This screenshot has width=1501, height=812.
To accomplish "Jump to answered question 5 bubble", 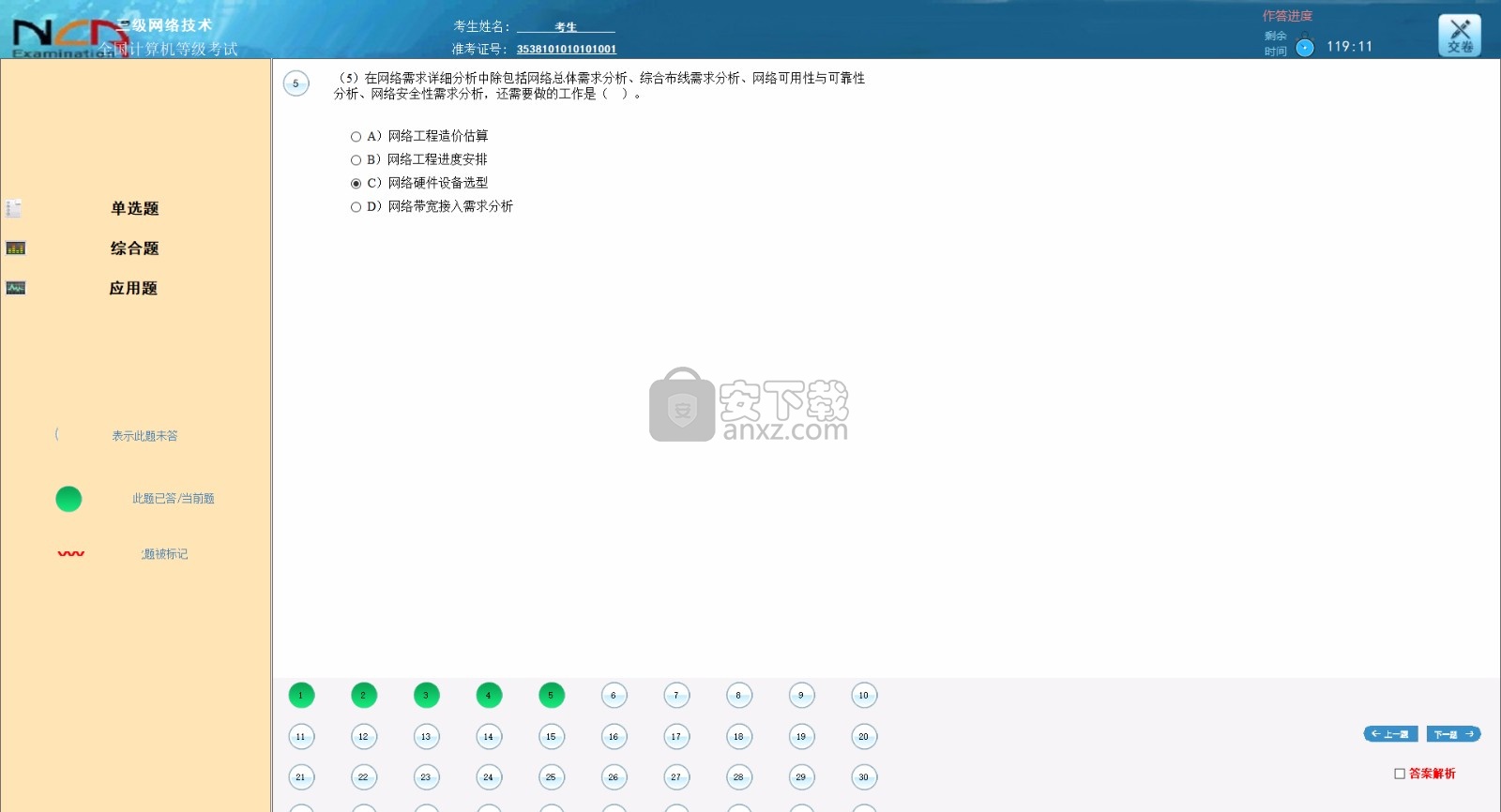I will coord(552,695).
